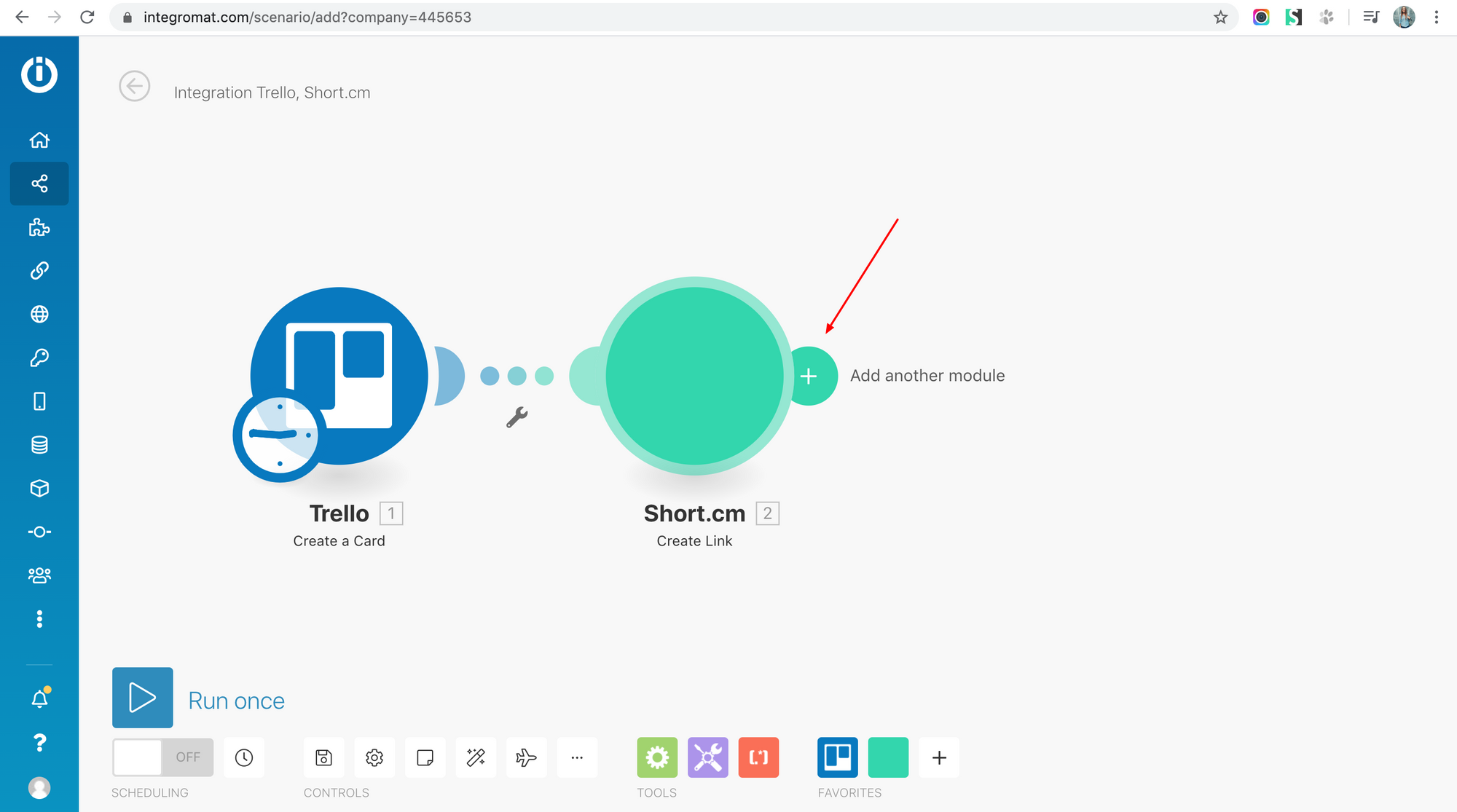Open scenario settings gear icon
The height and width of the screenshot is (812, 1457).
(374, 757)
